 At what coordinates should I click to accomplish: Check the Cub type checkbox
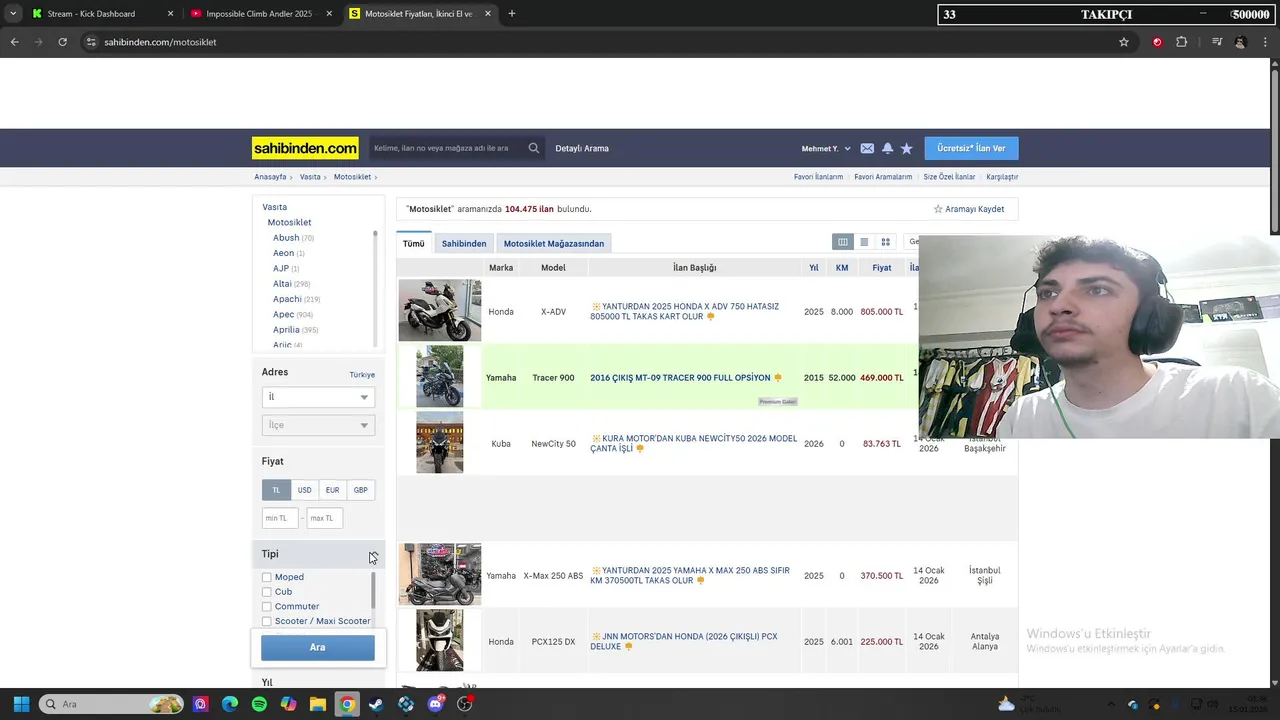coord(266,592)
